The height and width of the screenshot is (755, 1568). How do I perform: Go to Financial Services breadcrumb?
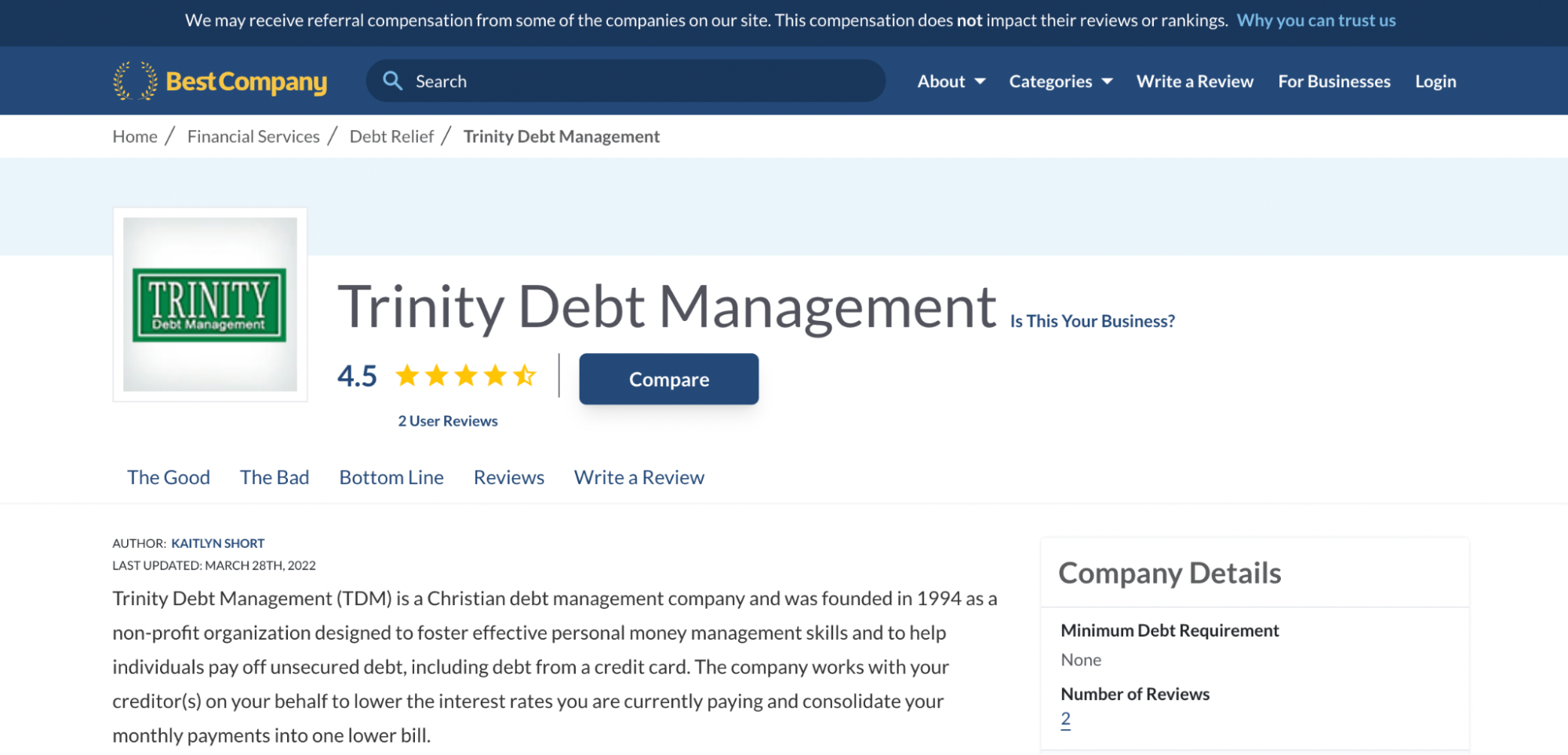(253, 137)
